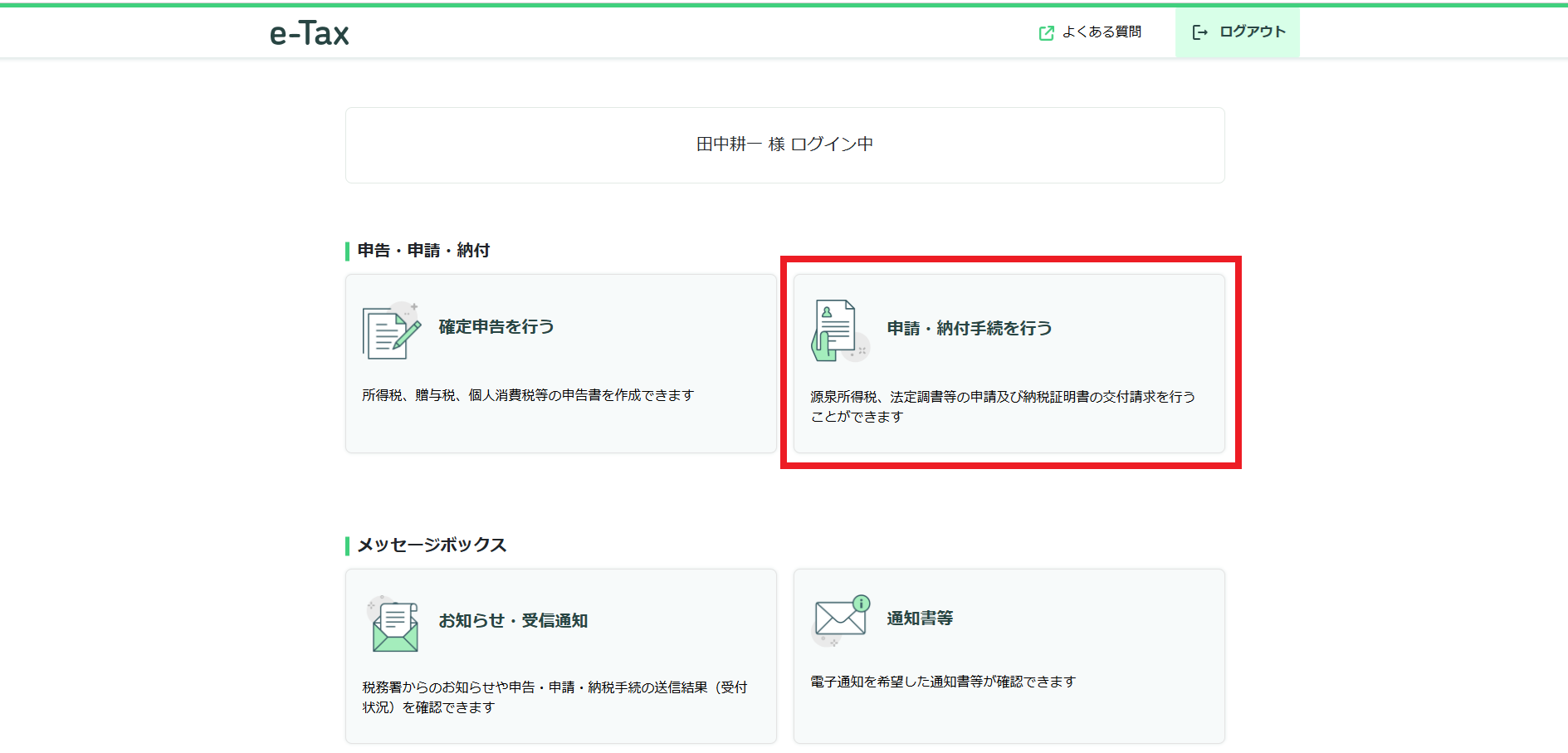
Task: Click the green envelope with letter icon
Action: [x=393, y=624]
